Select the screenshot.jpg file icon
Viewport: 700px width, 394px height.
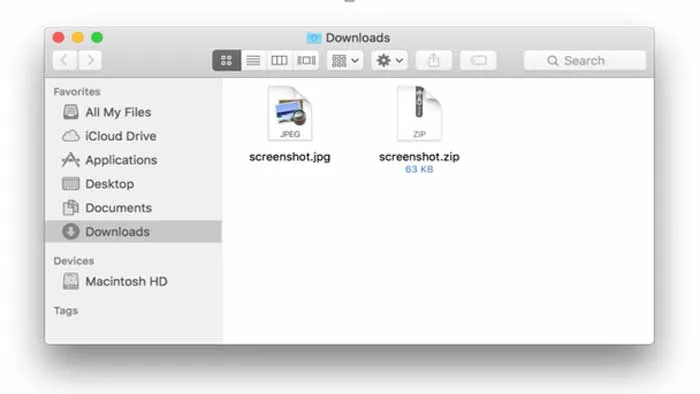tap(290, 113)
